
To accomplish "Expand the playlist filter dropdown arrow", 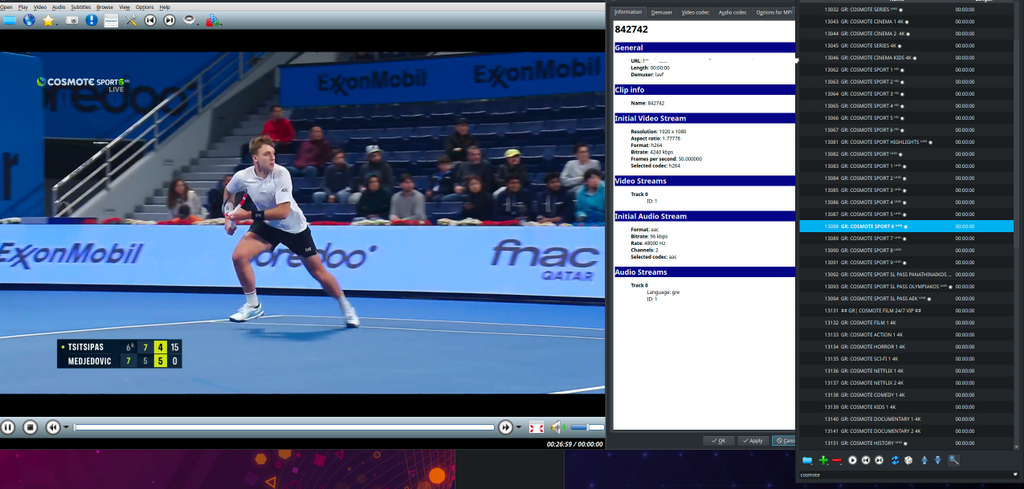I will click(1016, 475).
